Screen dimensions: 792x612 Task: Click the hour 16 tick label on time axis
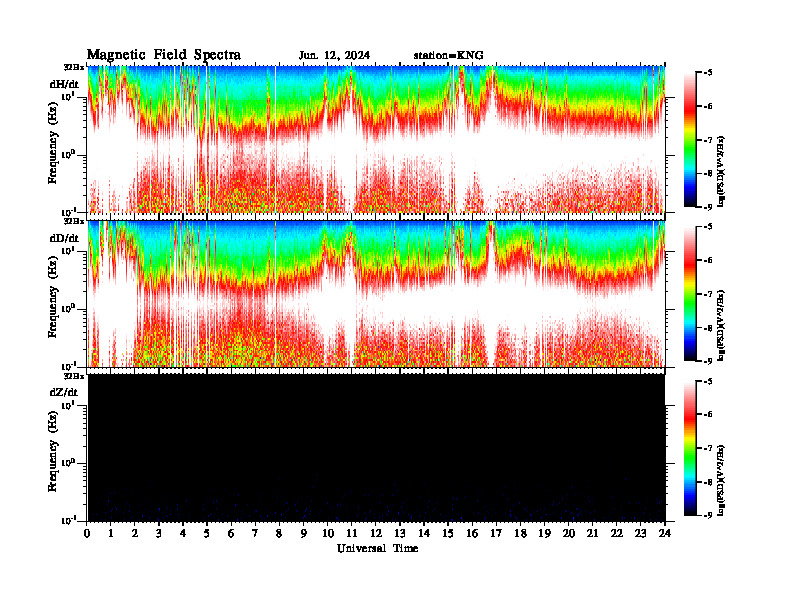pos(472,533)
